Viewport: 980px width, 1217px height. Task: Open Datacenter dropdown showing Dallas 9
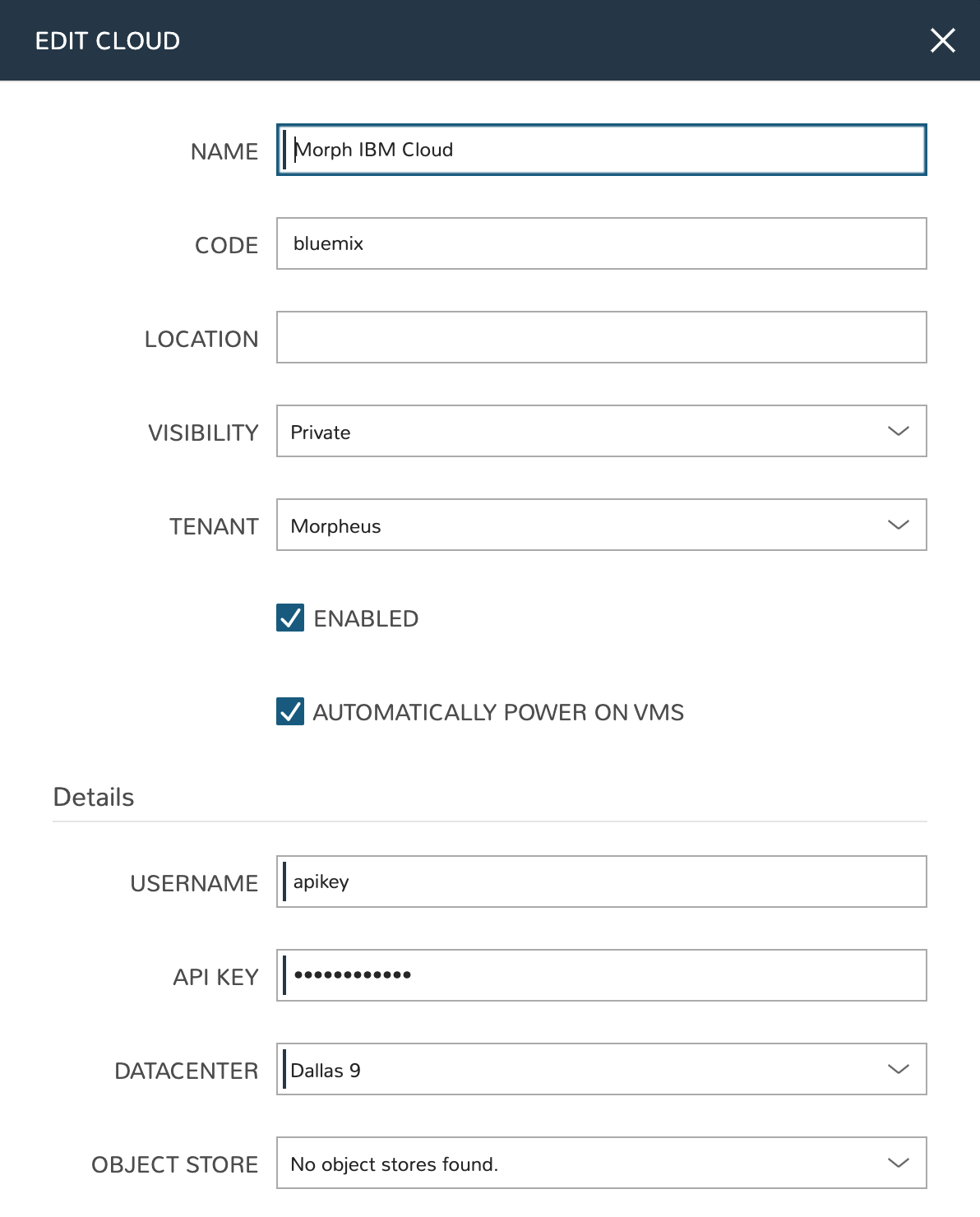pos(600,1069)
